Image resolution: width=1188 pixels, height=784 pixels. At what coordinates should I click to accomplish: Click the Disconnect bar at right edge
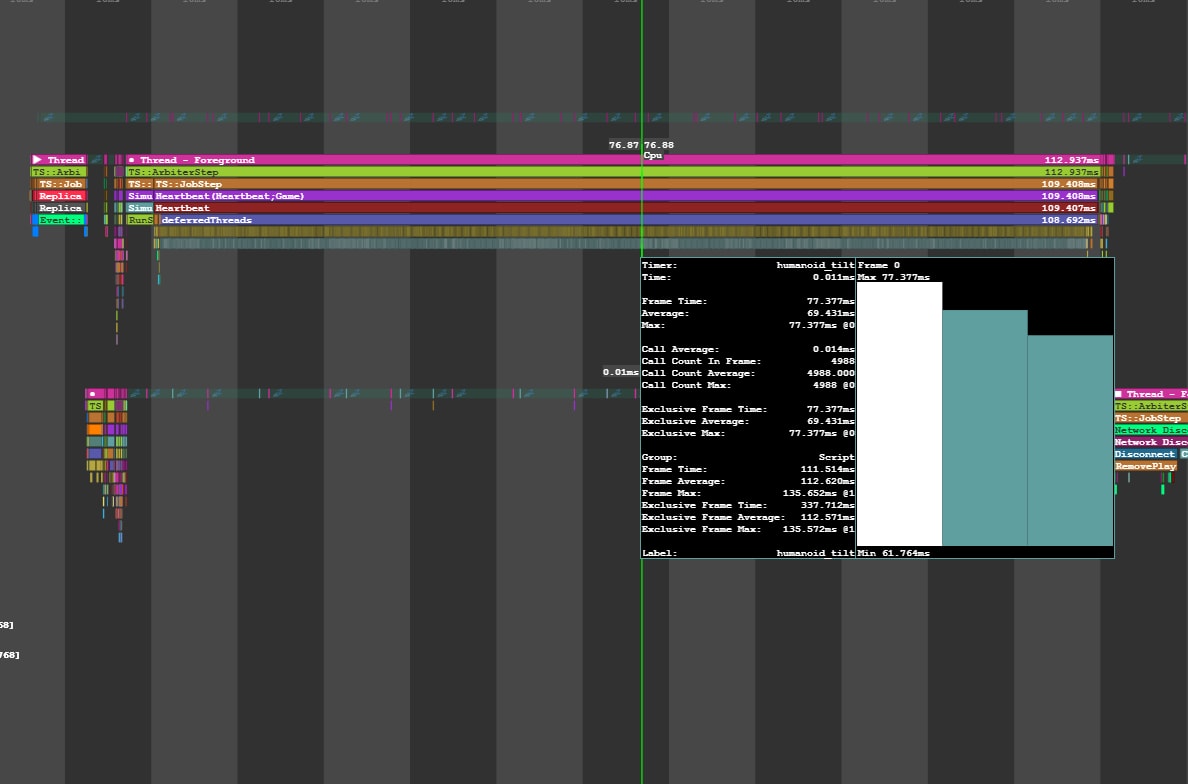[x=1146, y=454]
